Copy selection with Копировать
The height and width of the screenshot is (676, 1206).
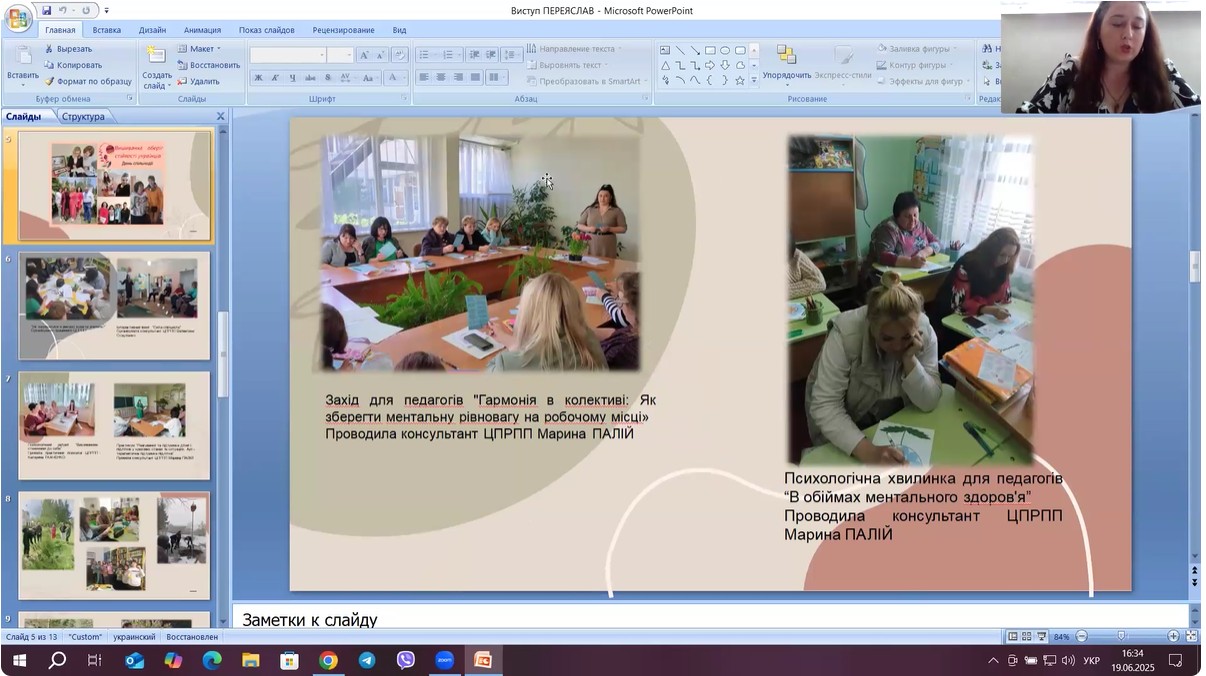(72, 65)
